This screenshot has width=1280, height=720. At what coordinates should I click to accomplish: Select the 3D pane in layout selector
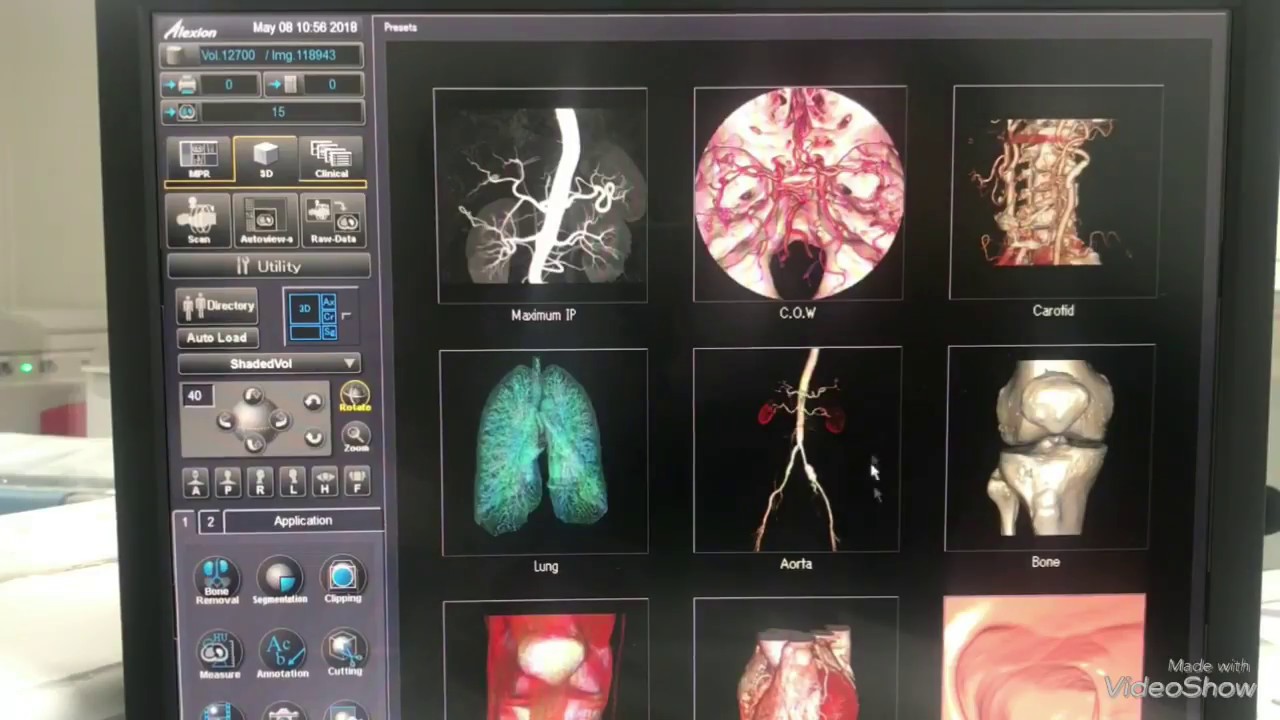[x=305, y=309]
